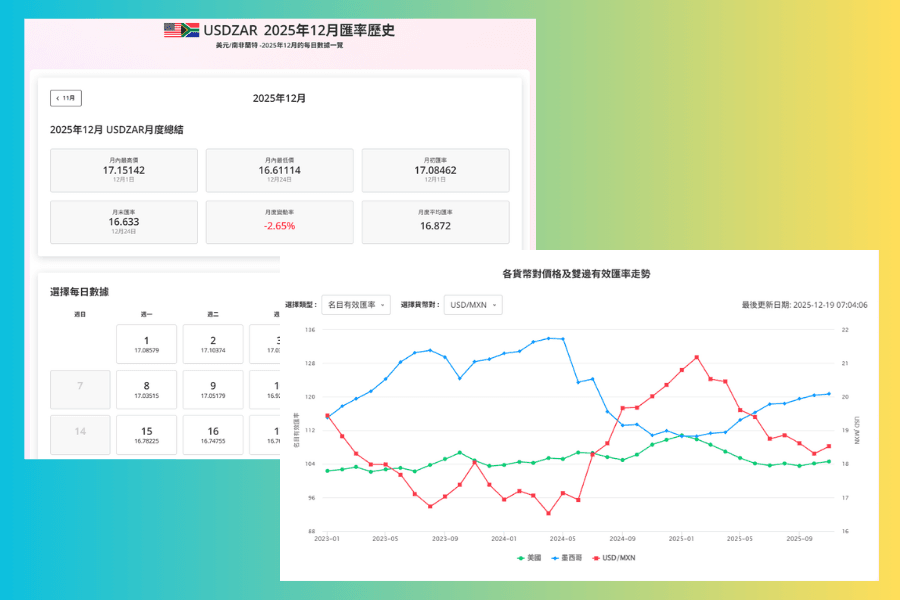The height and width of the screenshot is (600, 900).
Task: Toggle the 美國 series visibility in the chart legend
Action: (x=531, y=557)
